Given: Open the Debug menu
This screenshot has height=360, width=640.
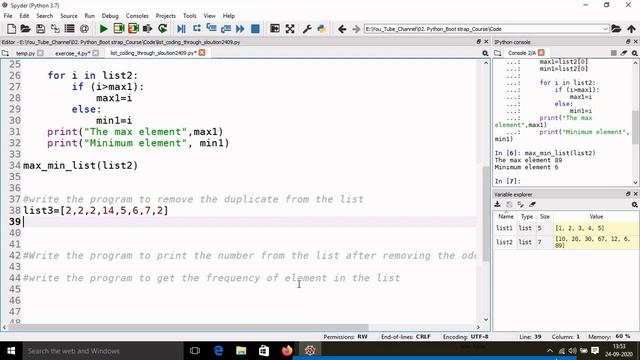Looking at the screenshot, I should click(x=110, y=16).
